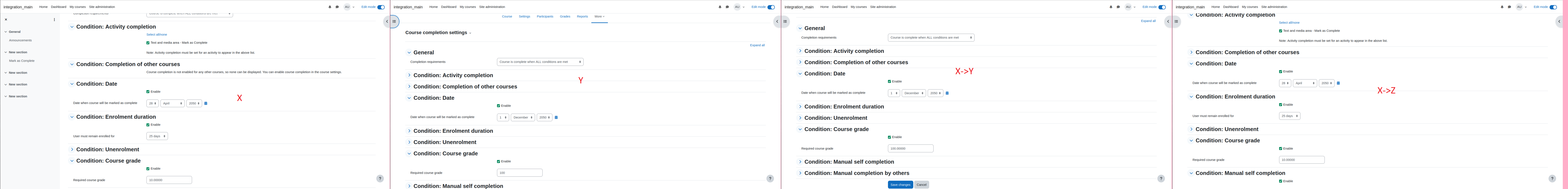
Task: Toggle Condition: Date Enable checkbox in X panel
Action: click(148, 92)
